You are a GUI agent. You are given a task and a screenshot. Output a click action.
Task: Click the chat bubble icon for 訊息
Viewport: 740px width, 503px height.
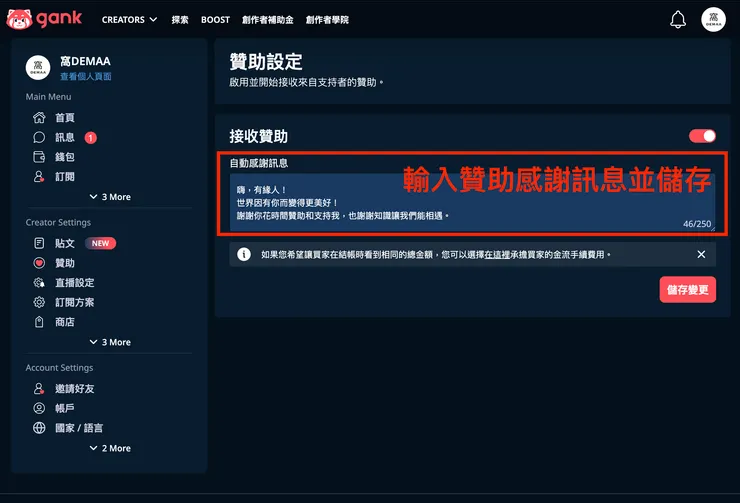coord(39,137)
